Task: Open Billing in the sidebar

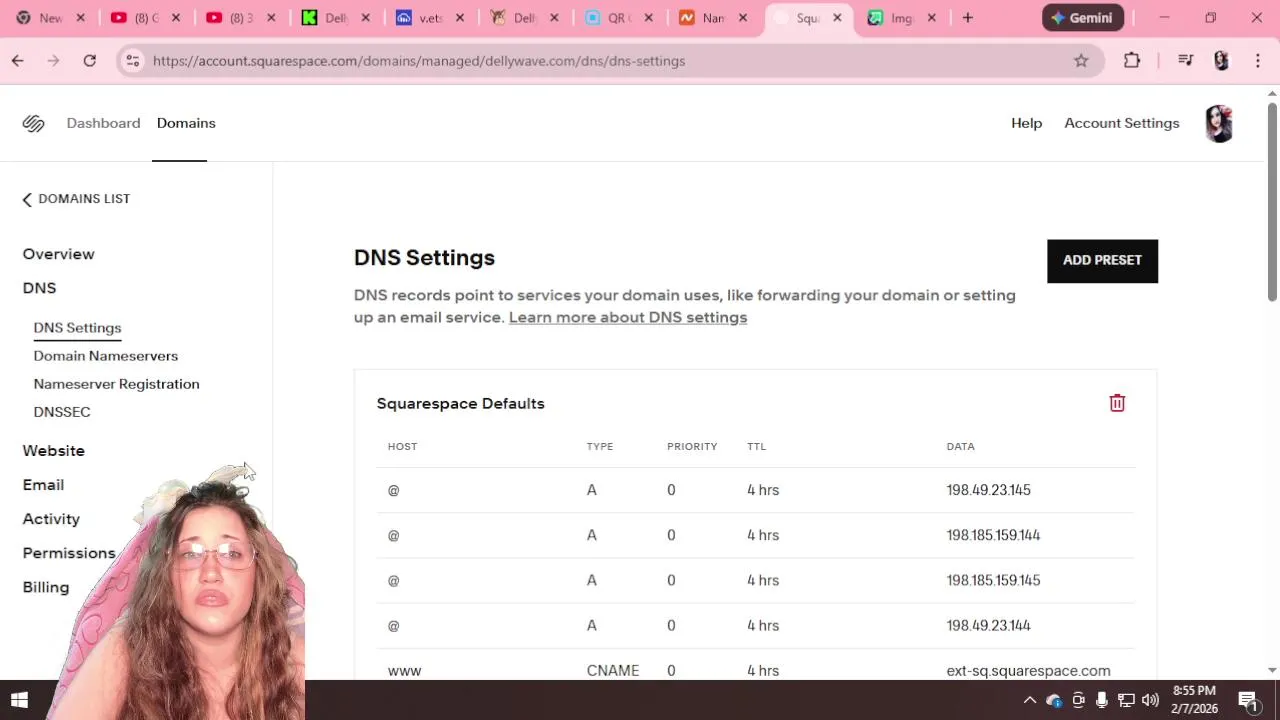Action: point(46,587)
